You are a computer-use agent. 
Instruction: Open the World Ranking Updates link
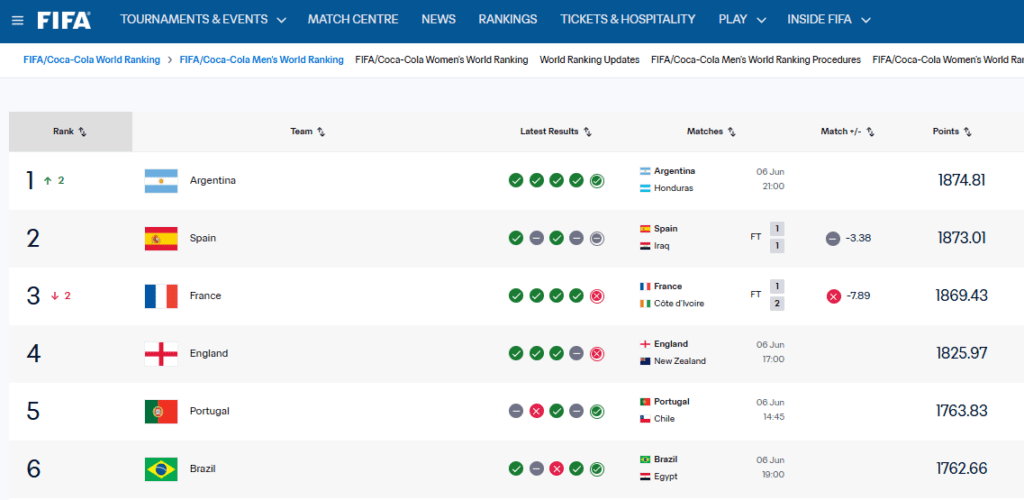click(x=589, y=60)
